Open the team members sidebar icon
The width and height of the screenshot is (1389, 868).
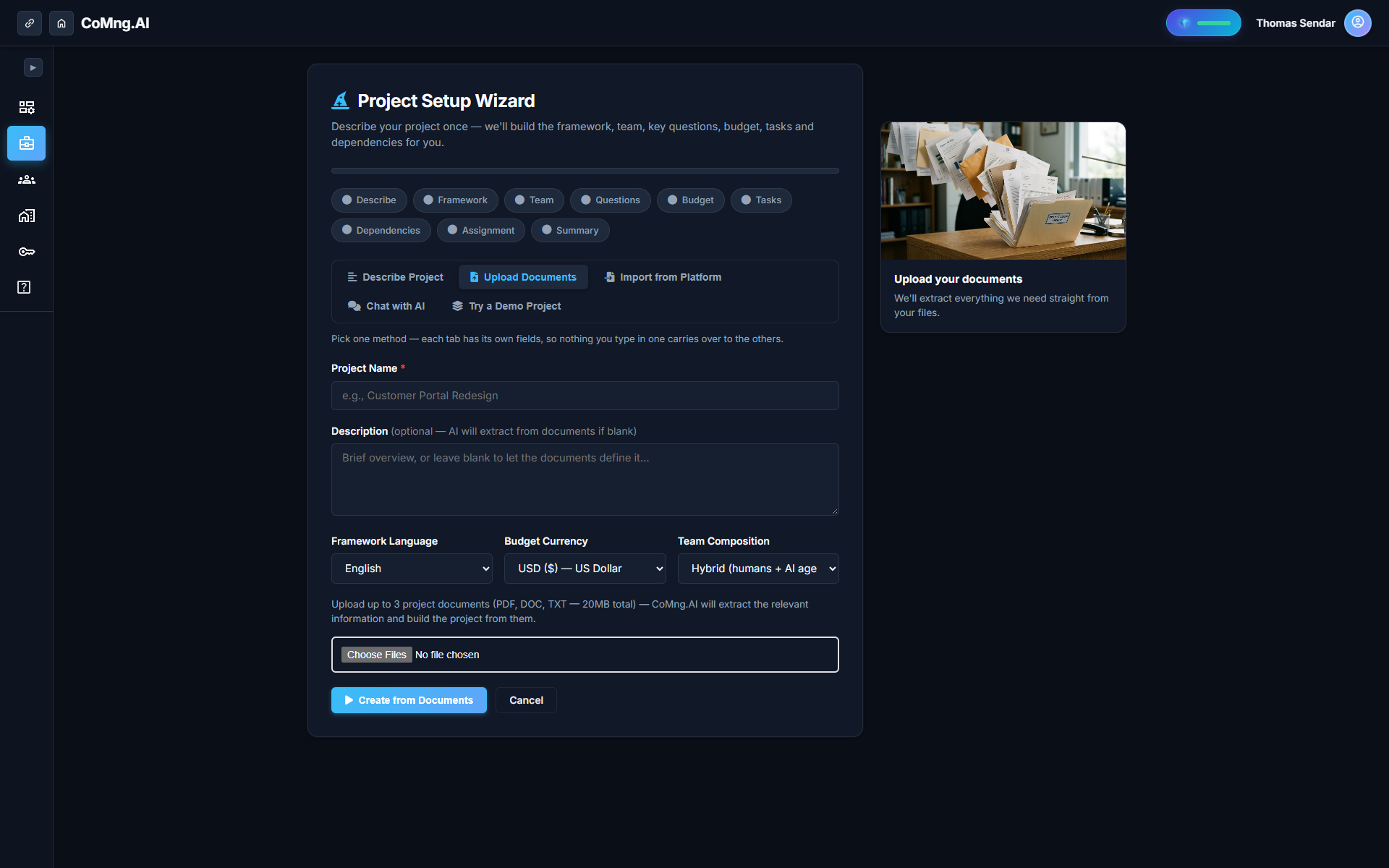click(x=27, y=179)
